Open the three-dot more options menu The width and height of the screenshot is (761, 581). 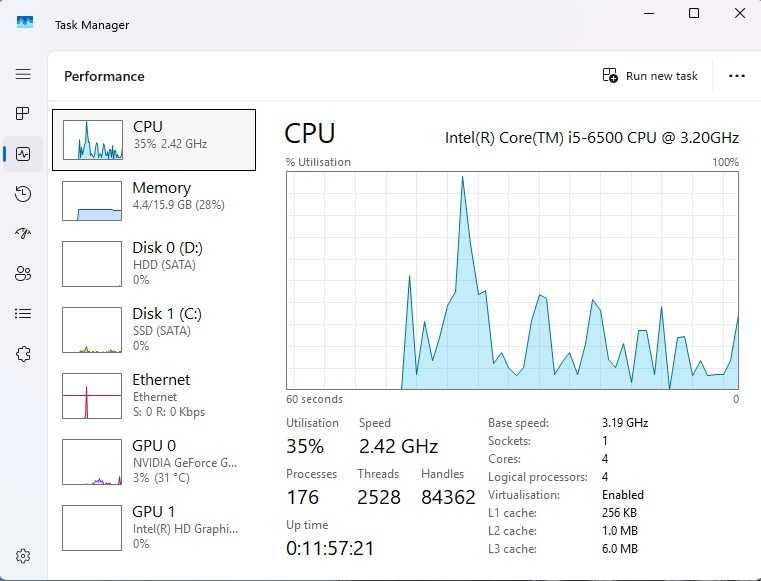pyautogui.click(x=737, y=76)
